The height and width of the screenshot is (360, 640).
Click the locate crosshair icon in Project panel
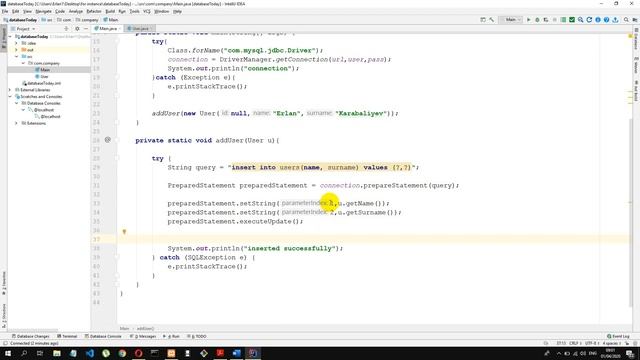pos(66,29)
